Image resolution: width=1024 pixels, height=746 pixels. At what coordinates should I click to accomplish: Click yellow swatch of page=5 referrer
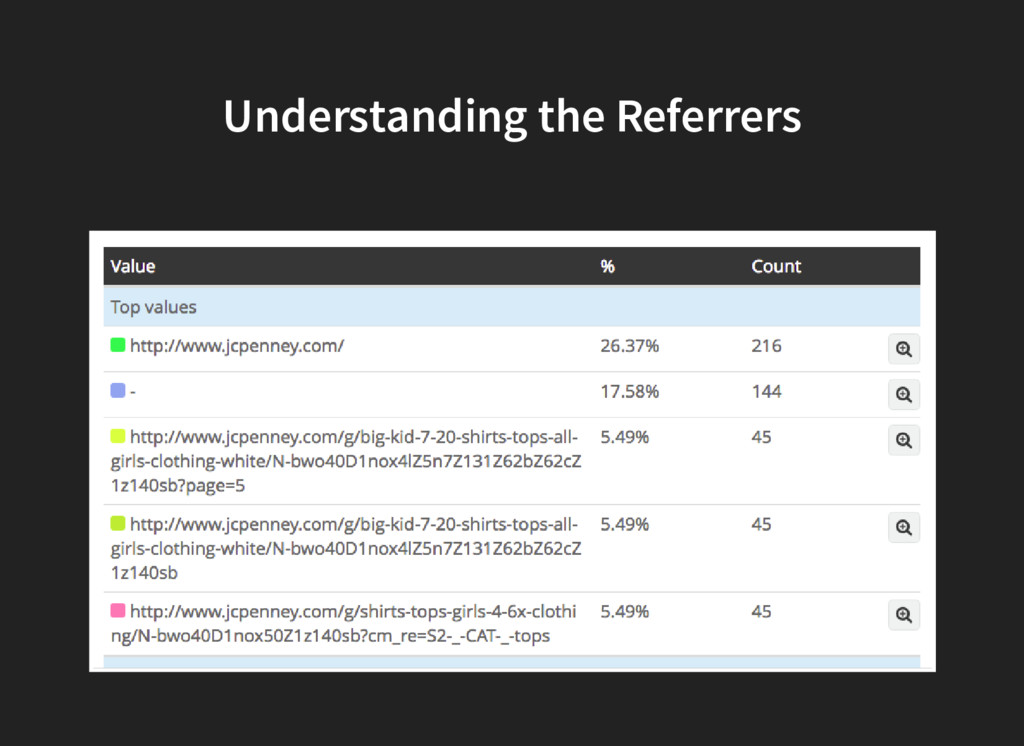(x=118, y=436)
